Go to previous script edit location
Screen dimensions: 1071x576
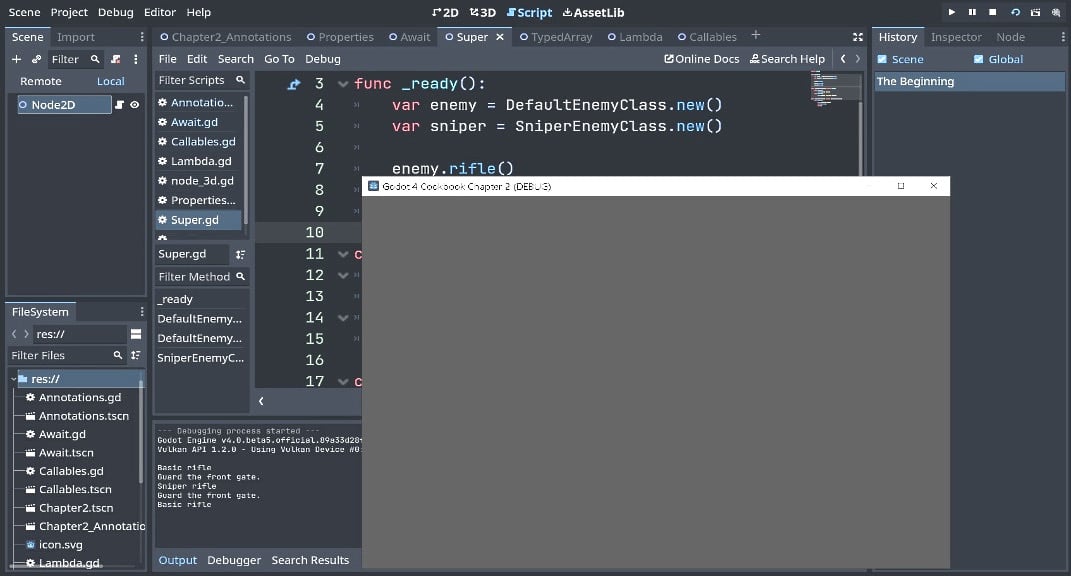tap(843, 59)
